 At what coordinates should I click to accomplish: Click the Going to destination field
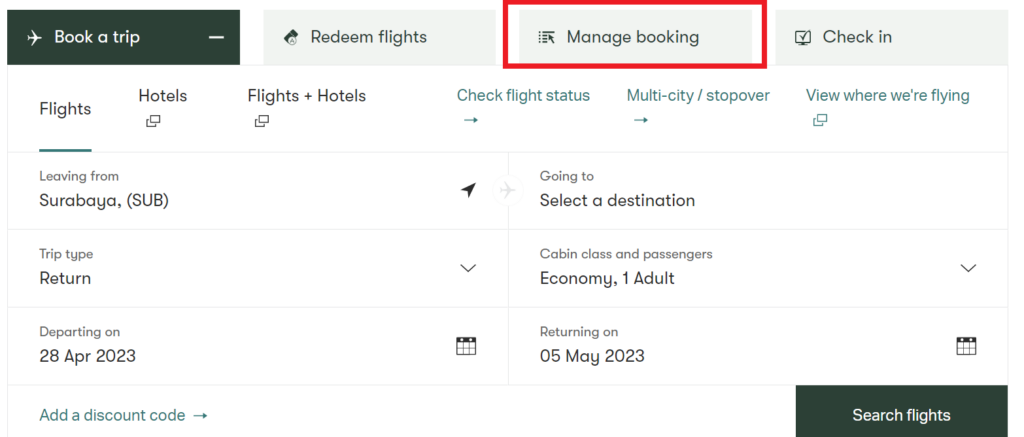click(x=758, y=190)
